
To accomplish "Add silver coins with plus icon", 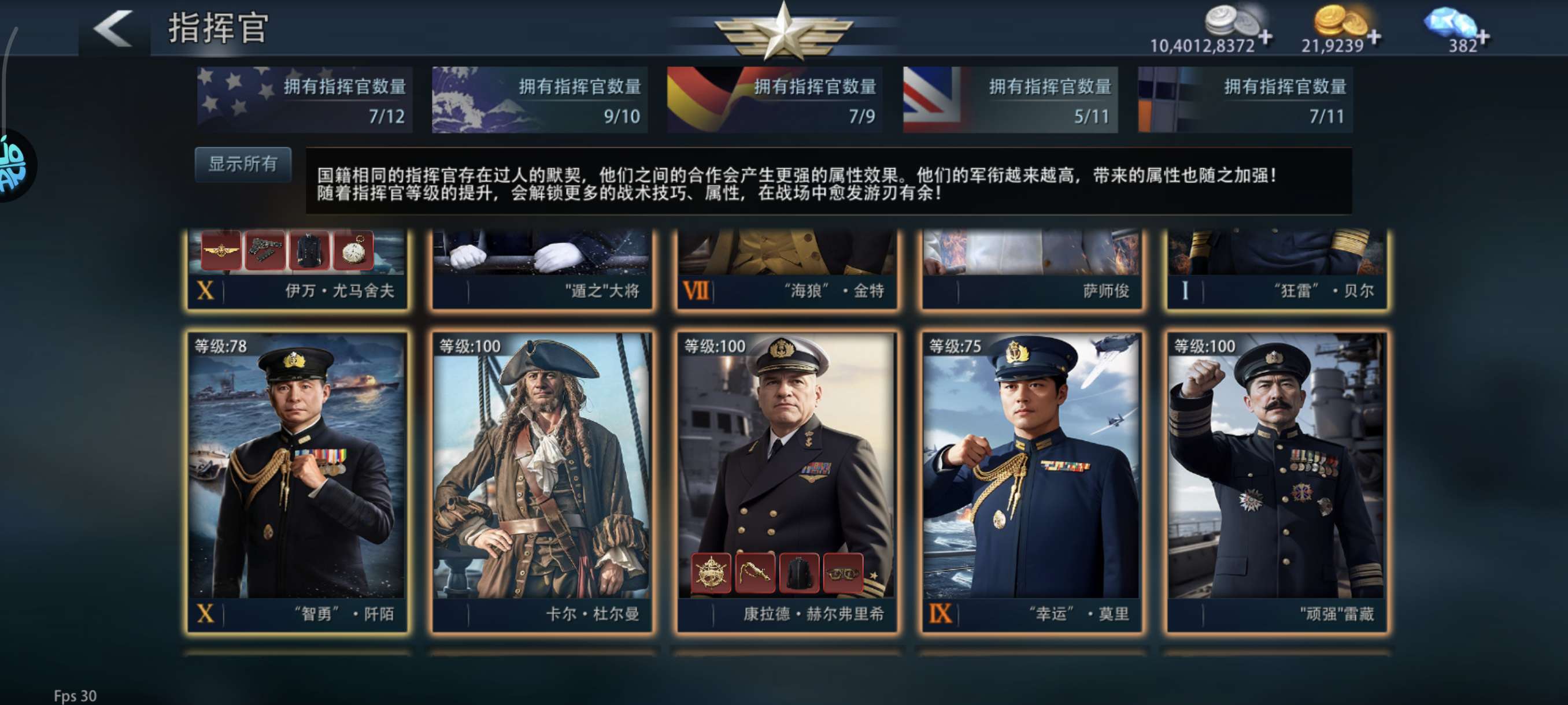I will pos(1266,37).
